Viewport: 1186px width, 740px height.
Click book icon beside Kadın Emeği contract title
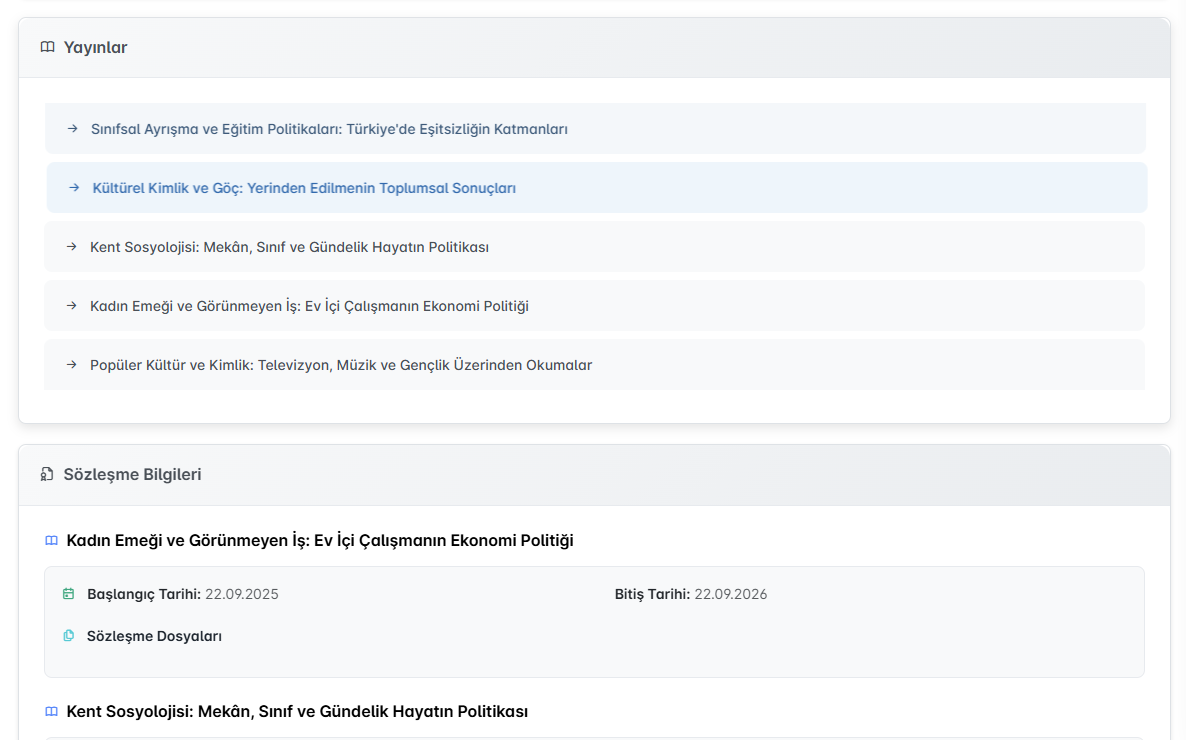tap(52, 541)
